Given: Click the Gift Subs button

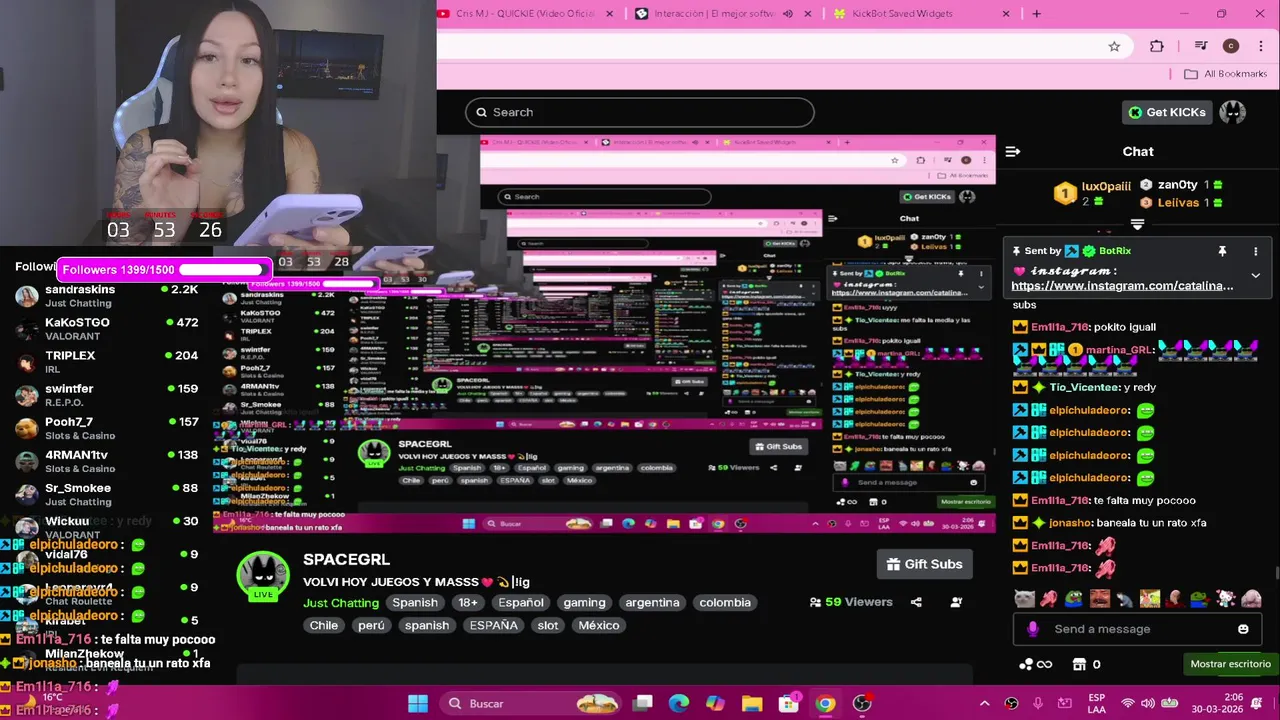Looking at the screenshot, I should pos(924,564).
